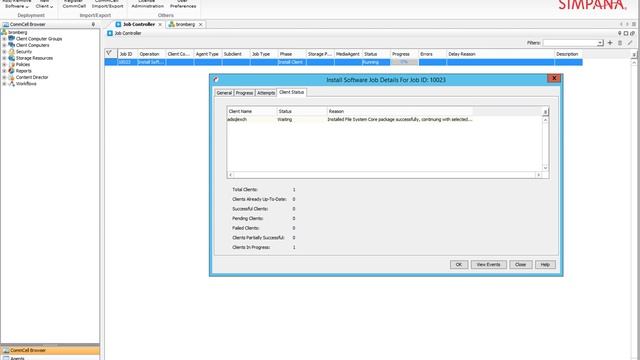Sort by the Operation column header
640x360 pixels.
[151, 54]
